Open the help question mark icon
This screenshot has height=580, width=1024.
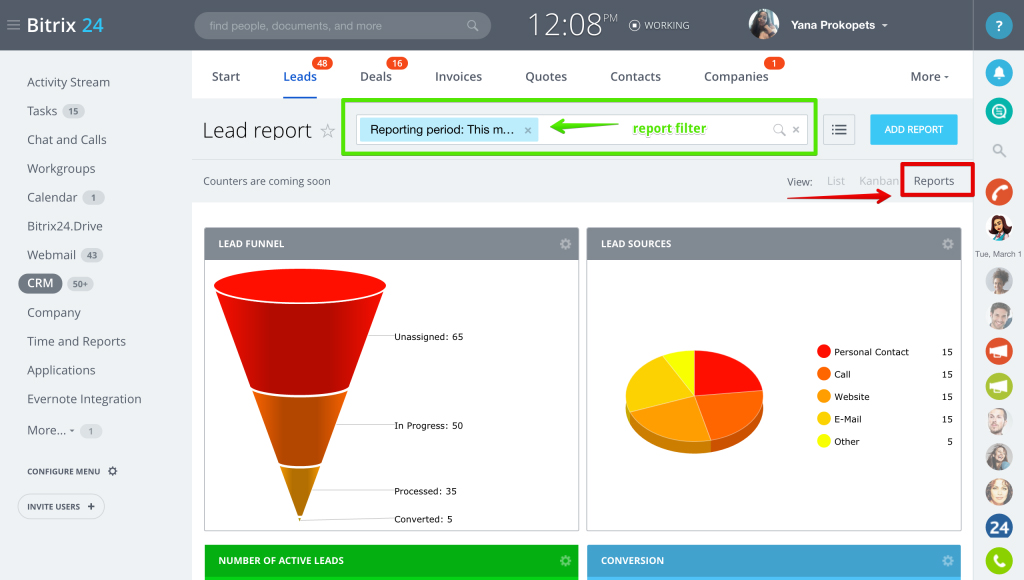pos(998,27)
